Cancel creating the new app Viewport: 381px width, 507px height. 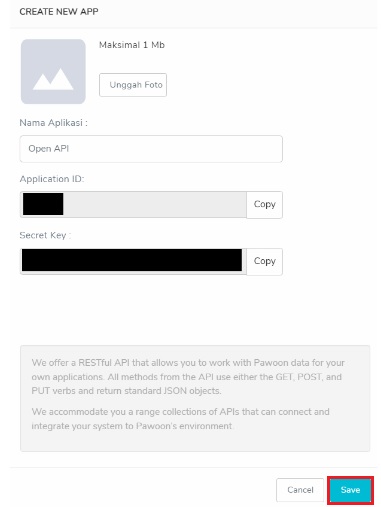point(300,490)
